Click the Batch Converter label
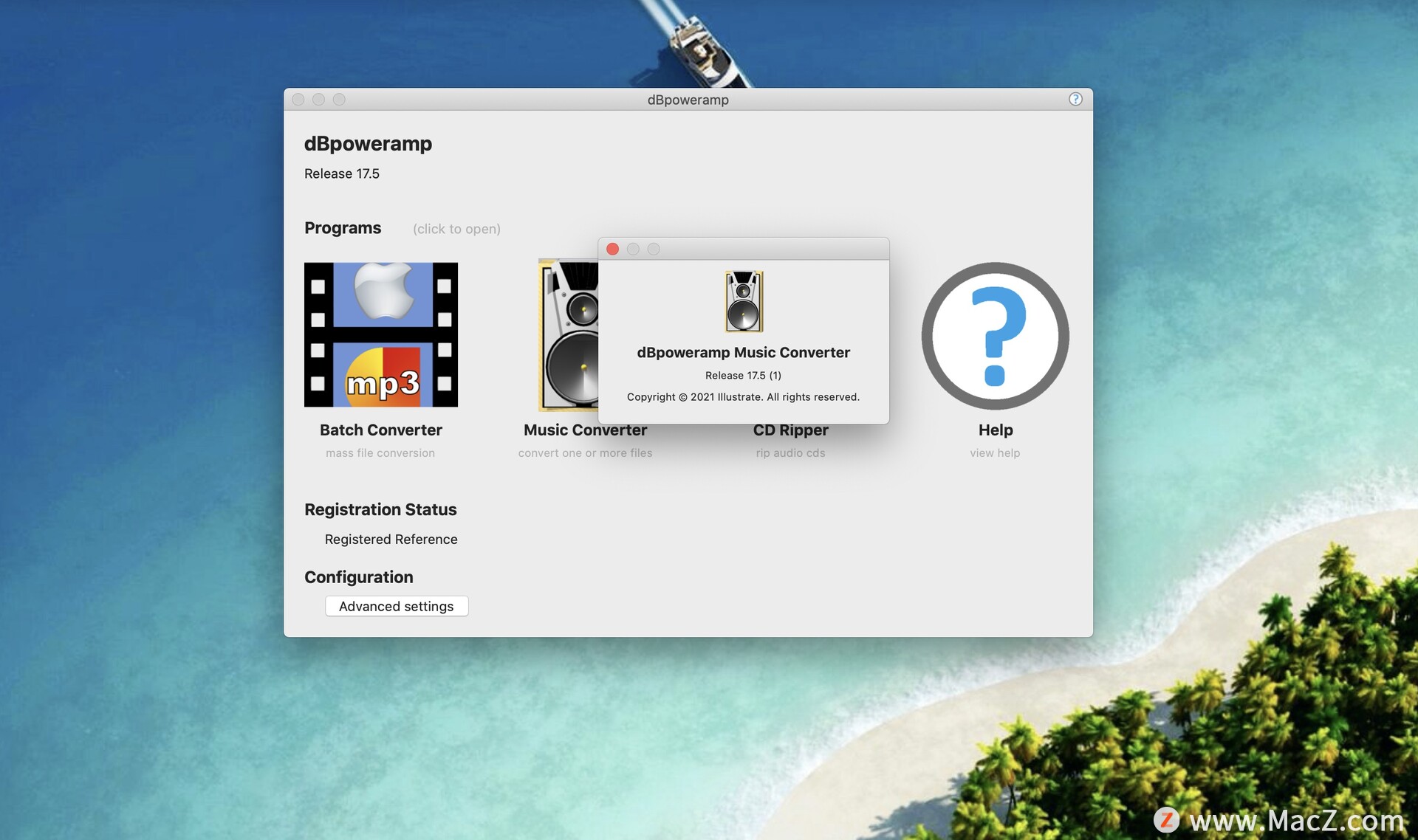 tap(381, 430)
